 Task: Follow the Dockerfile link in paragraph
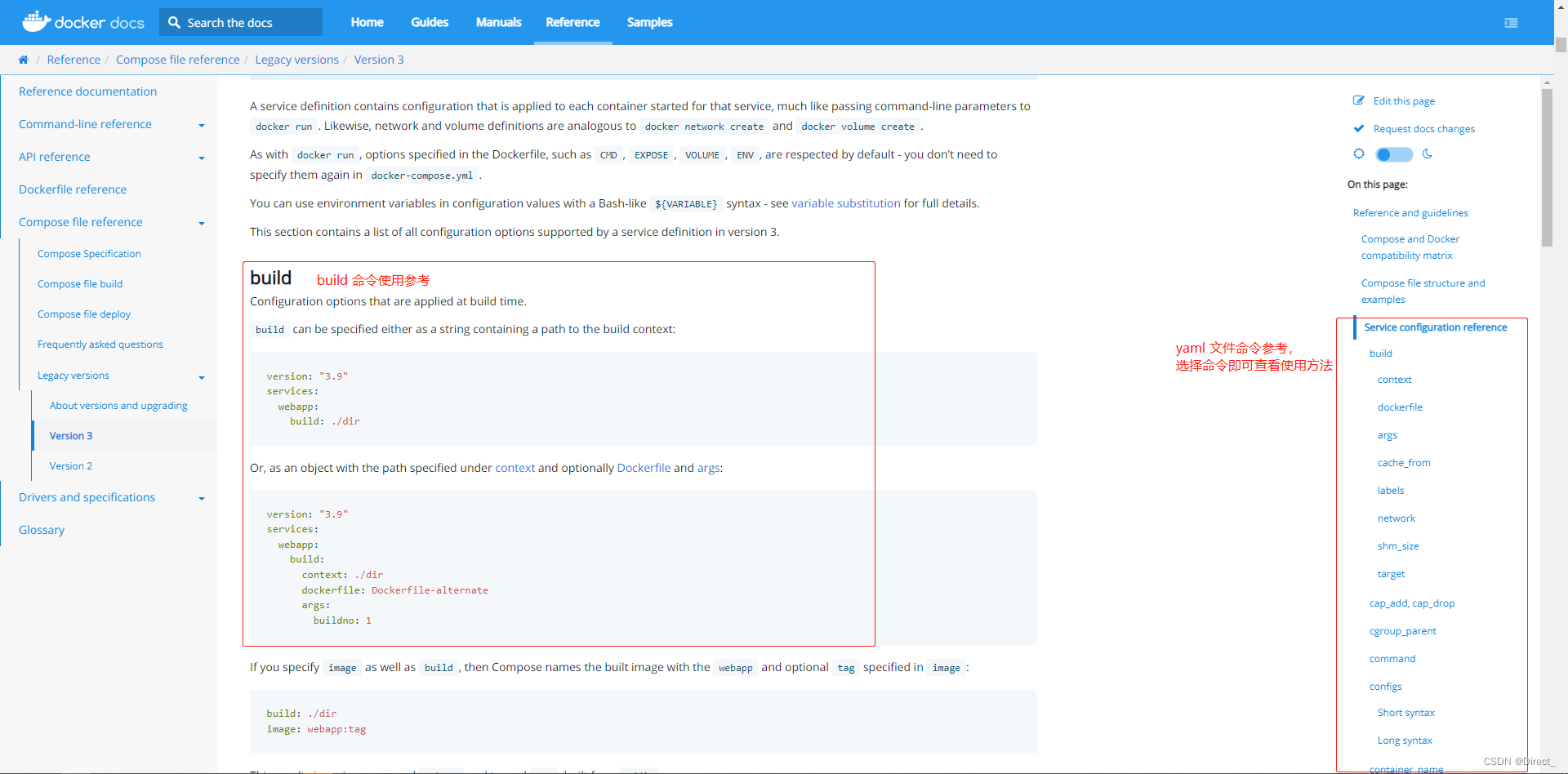point(644,468)
